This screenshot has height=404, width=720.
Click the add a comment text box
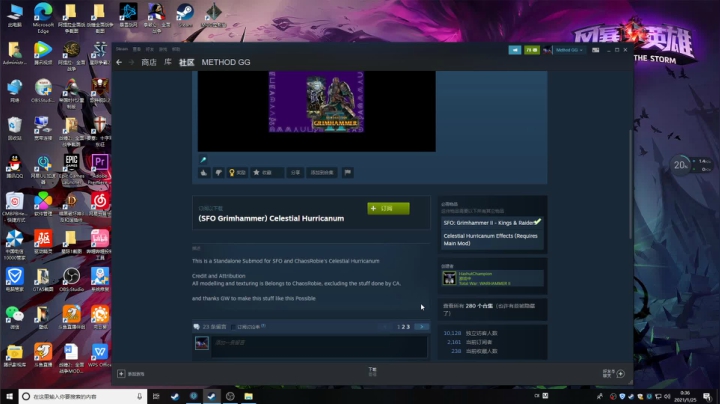coord(319,347)
